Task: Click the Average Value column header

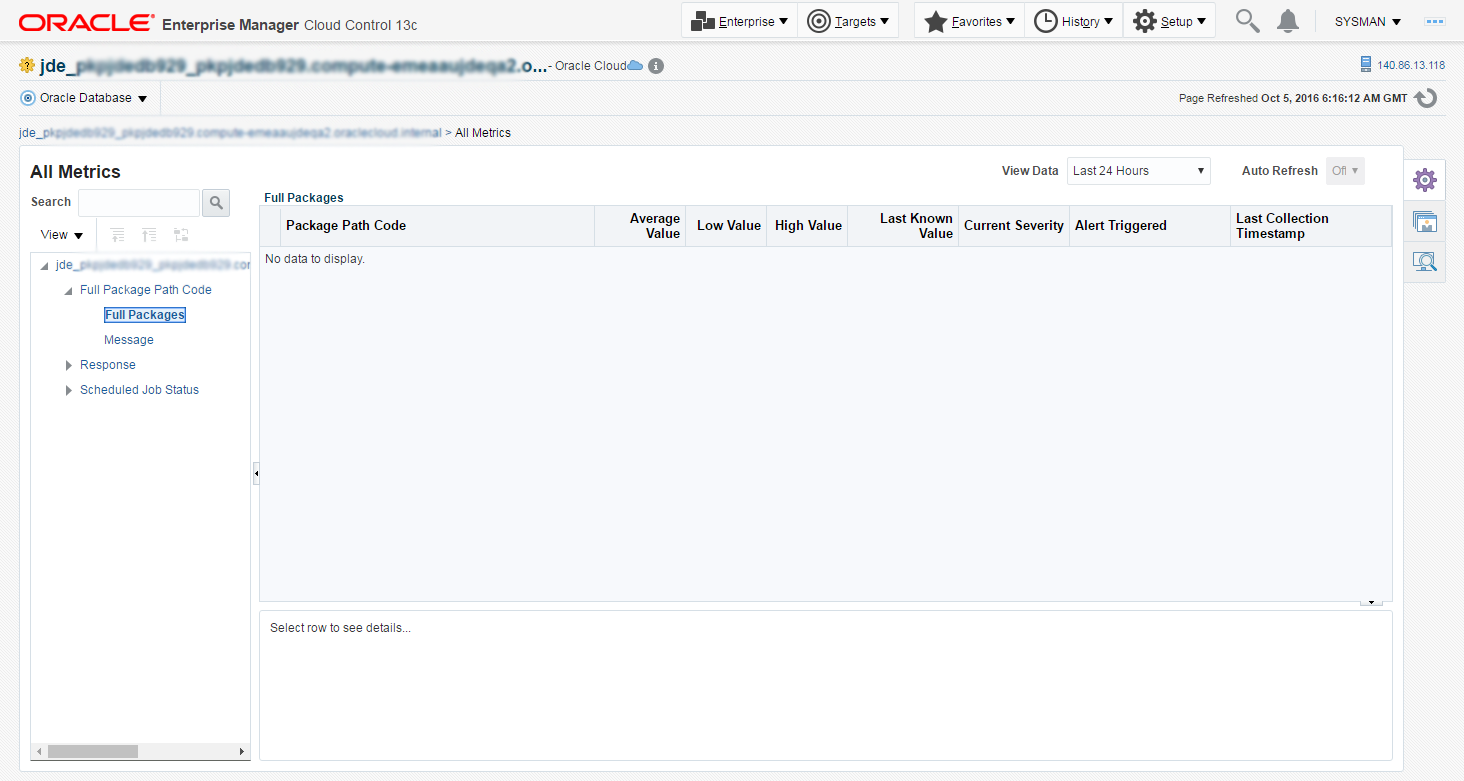Action: coord(640,226)
